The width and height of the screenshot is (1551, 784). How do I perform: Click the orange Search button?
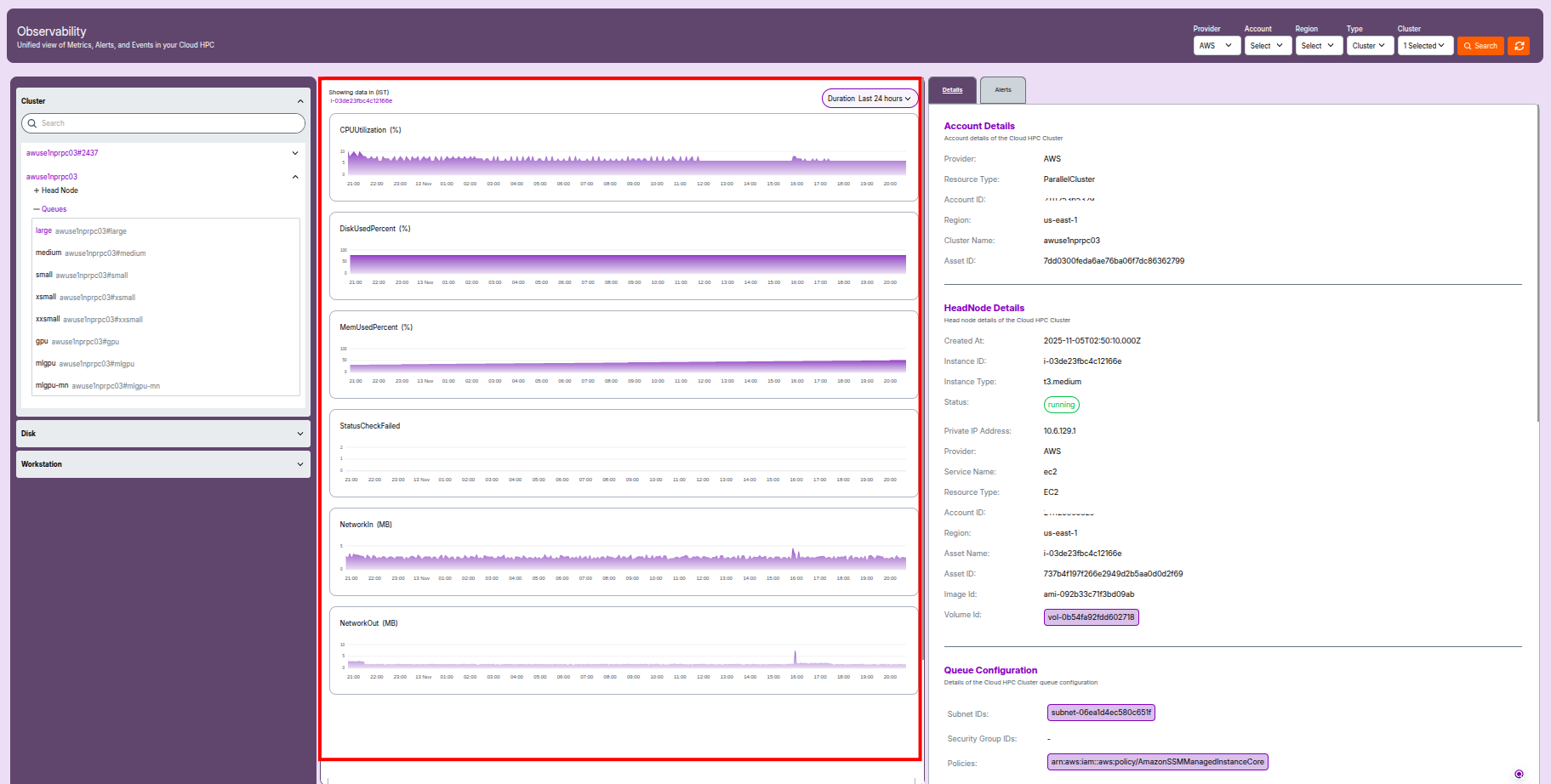pos(1480,46)
